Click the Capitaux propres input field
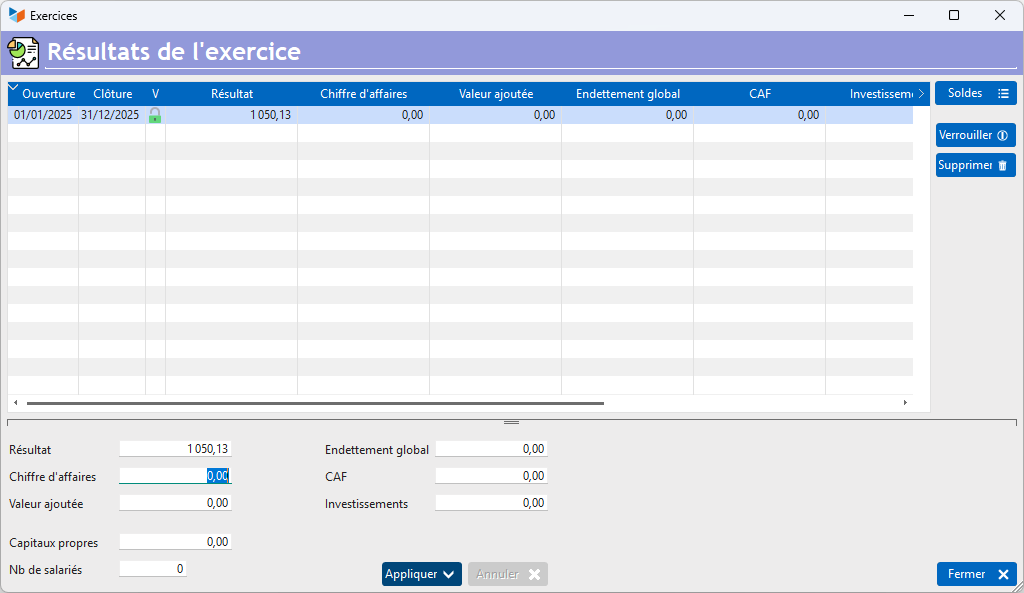 [175, 542]
